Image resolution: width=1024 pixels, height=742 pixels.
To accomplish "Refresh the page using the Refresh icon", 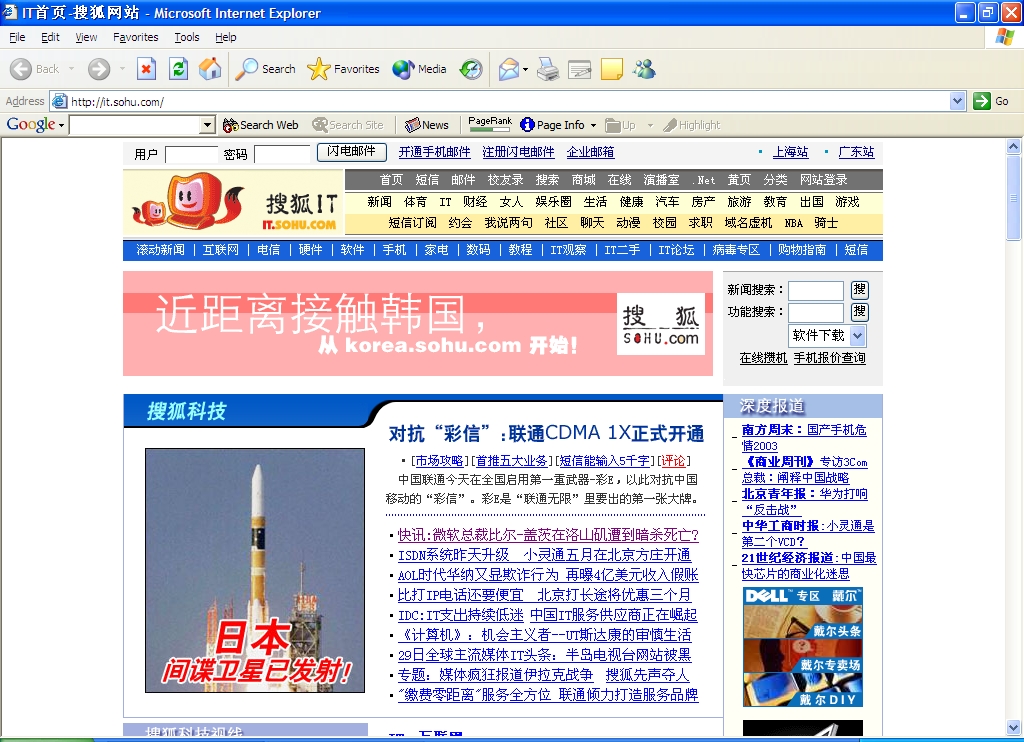I will [178, 69].
